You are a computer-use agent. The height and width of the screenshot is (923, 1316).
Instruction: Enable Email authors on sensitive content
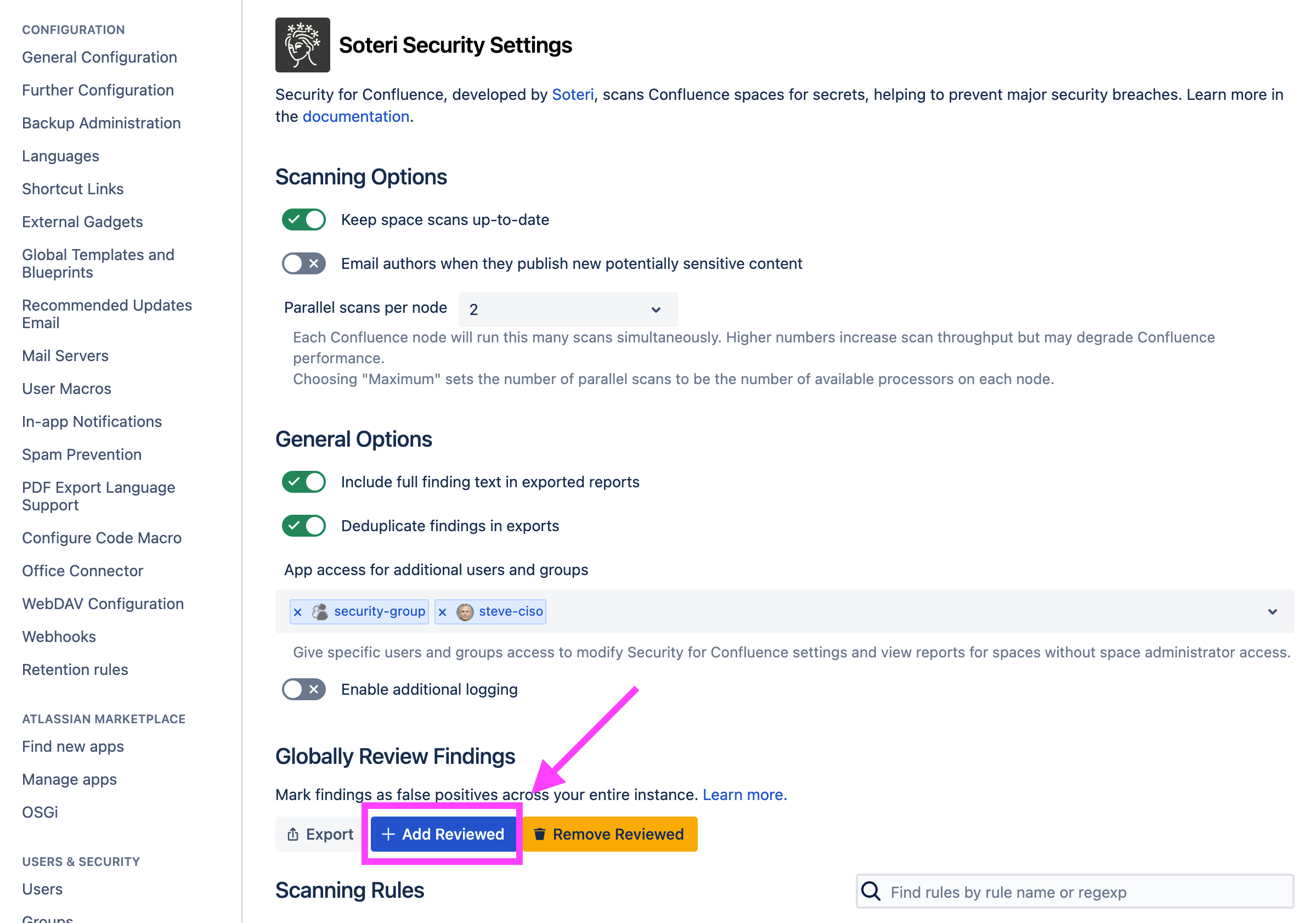point(303,263)
